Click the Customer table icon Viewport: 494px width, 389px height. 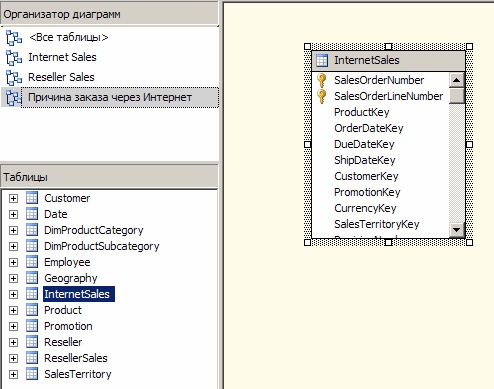(32, 198)
